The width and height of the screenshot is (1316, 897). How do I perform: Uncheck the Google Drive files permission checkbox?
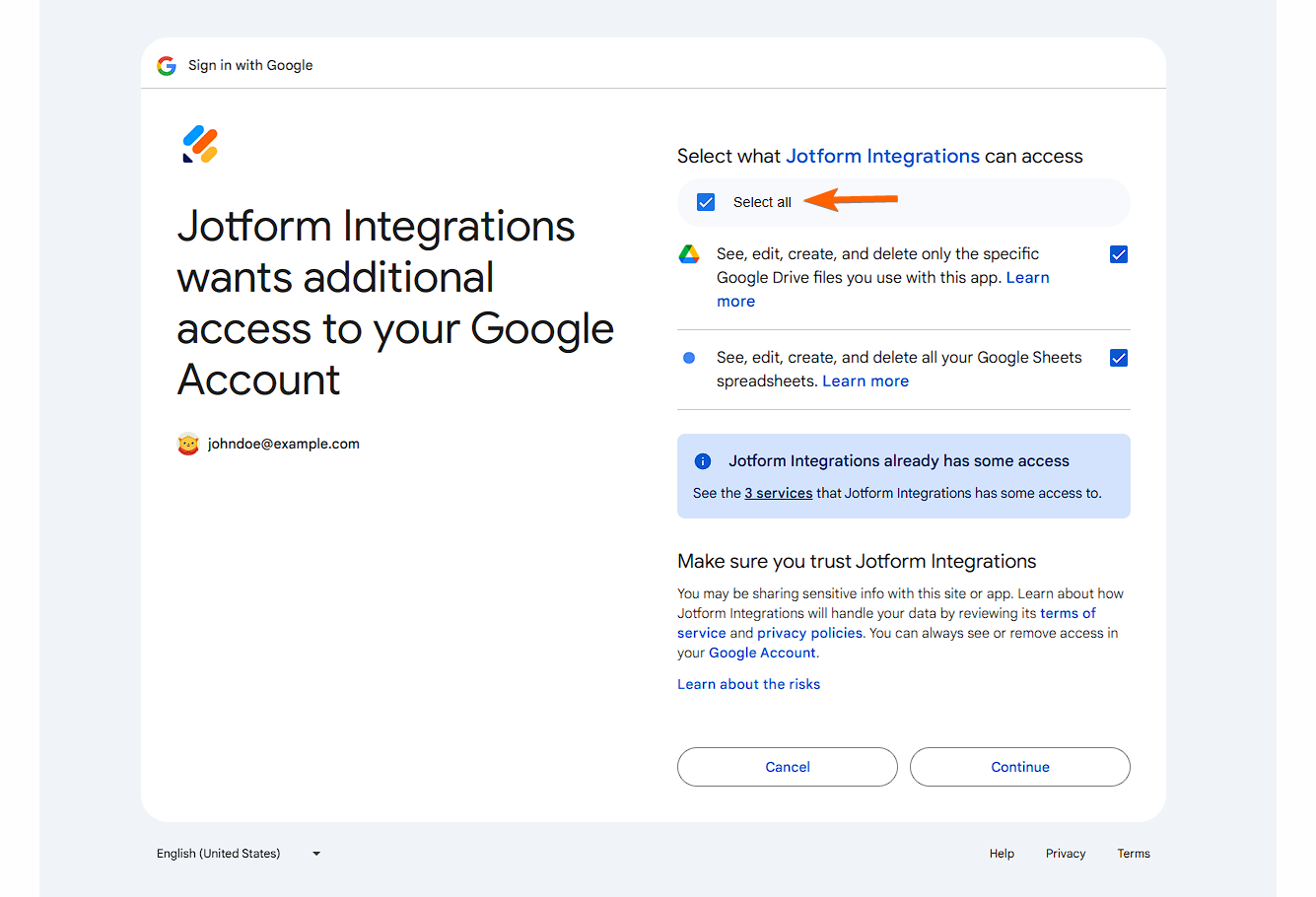tap(1119, 254)
